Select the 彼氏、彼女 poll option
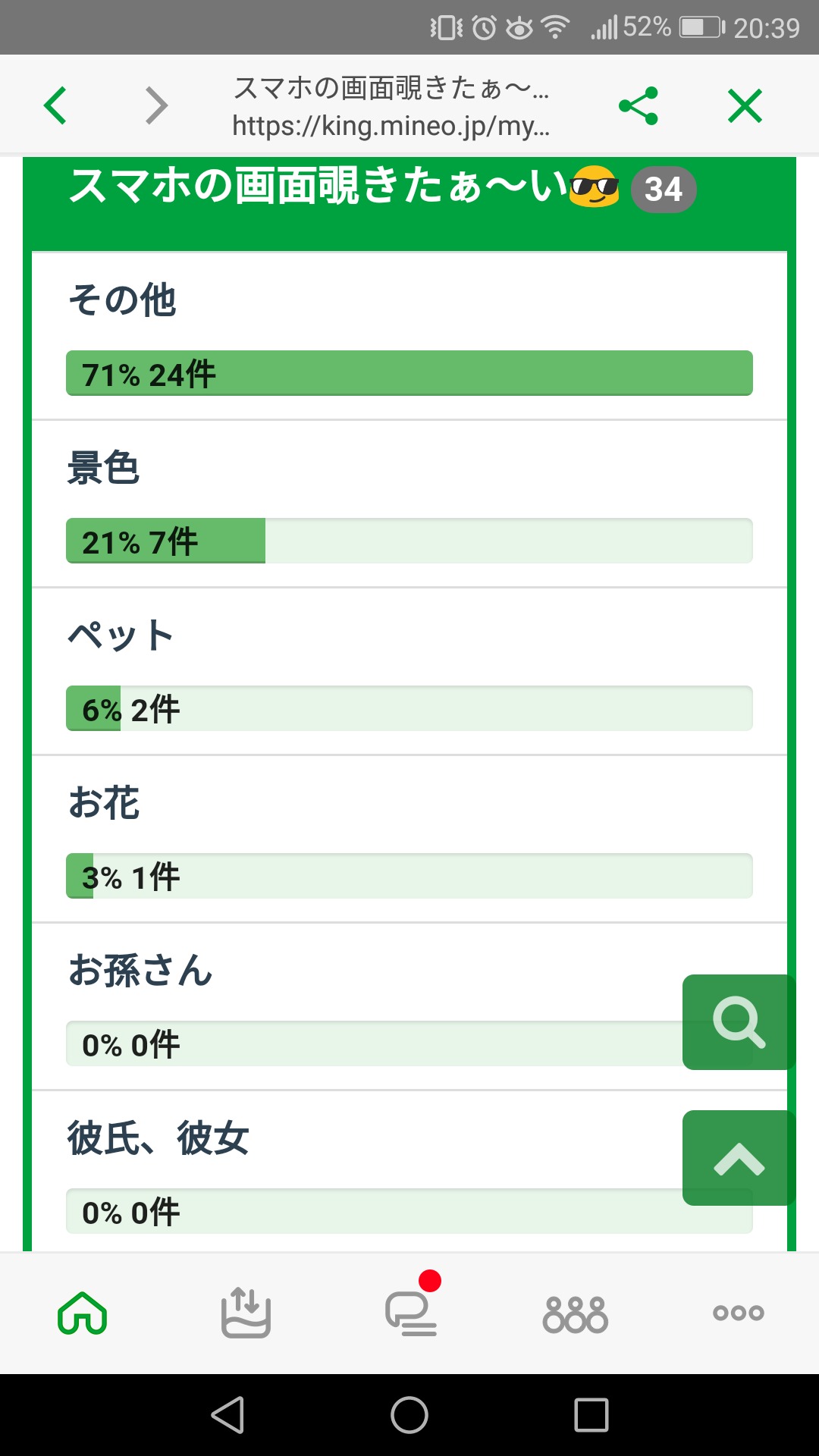The width and height of the screenshot is (819, 1456). tap(158, 1138)
